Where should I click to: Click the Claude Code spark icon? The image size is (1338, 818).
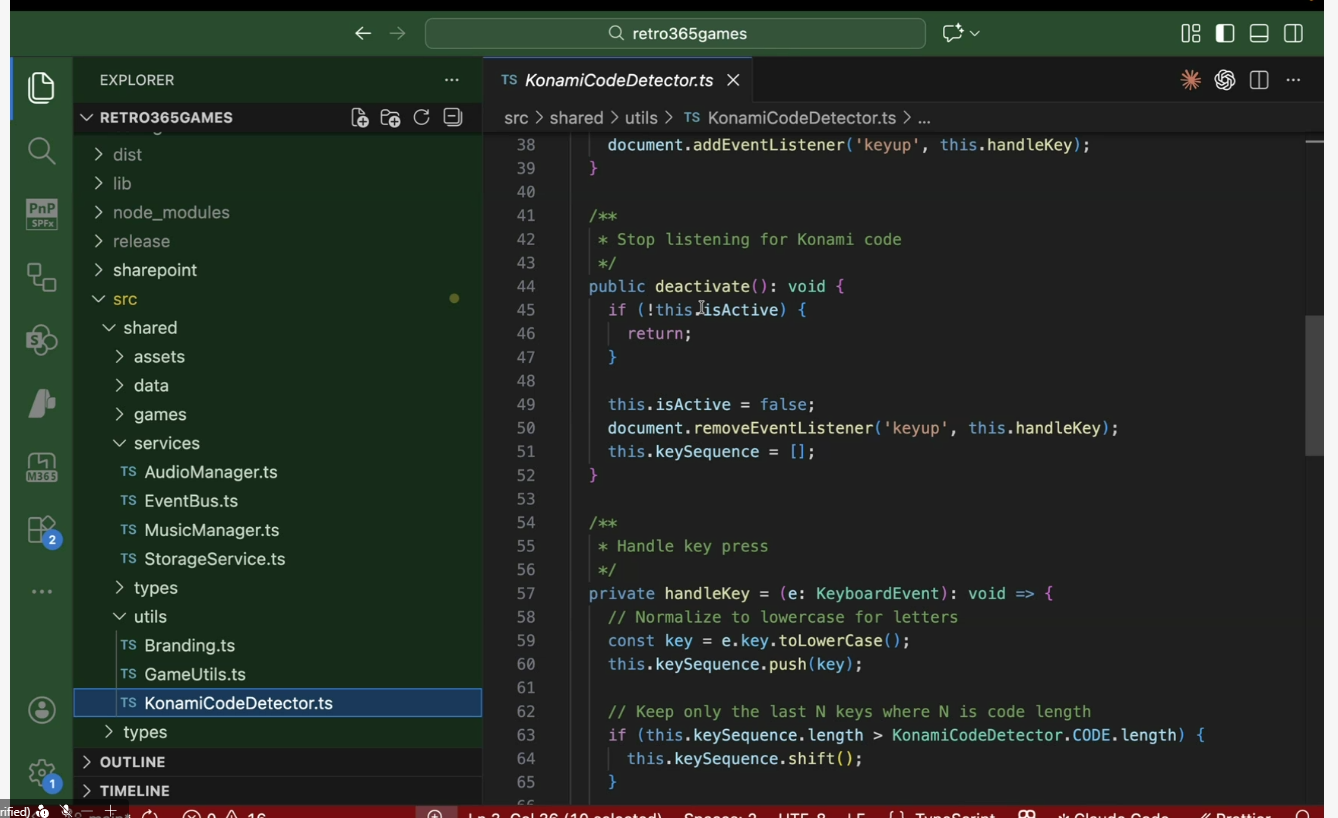click(x=1190, y=80)
